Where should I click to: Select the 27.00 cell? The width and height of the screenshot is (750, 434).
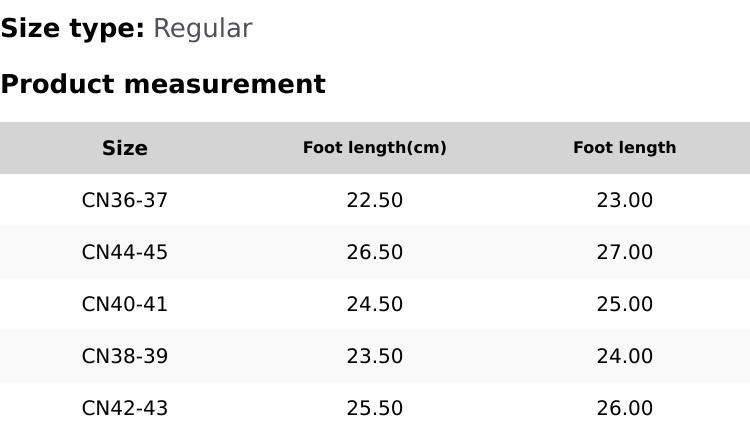tap(625, 252)
